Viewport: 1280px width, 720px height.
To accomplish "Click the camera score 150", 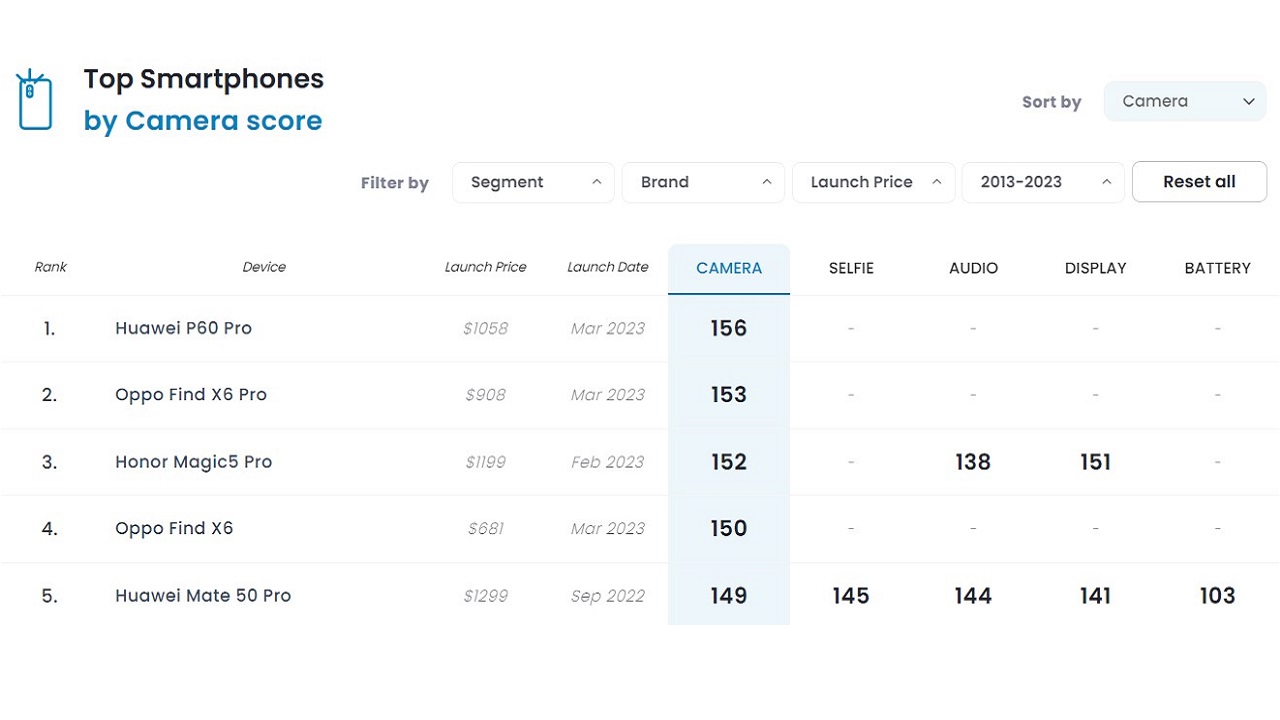I will [729, 528].
